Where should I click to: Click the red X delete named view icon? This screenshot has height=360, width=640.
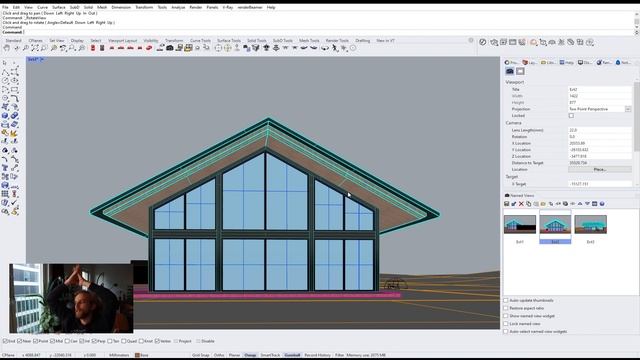click(521, 204)
